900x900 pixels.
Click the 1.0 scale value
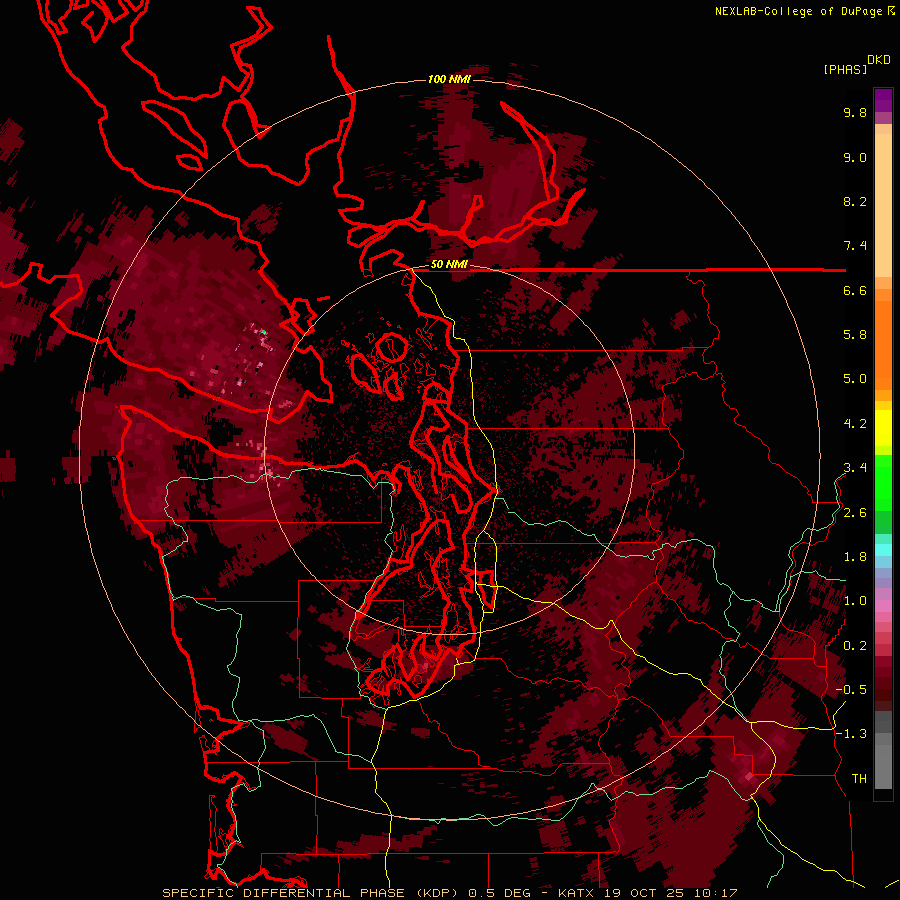pos(855,601)
